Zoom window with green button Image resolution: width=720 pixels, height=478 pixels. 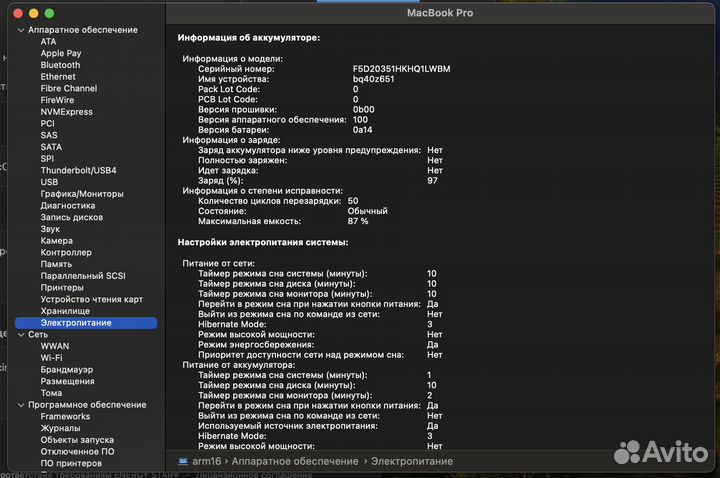tap(49, 13)
